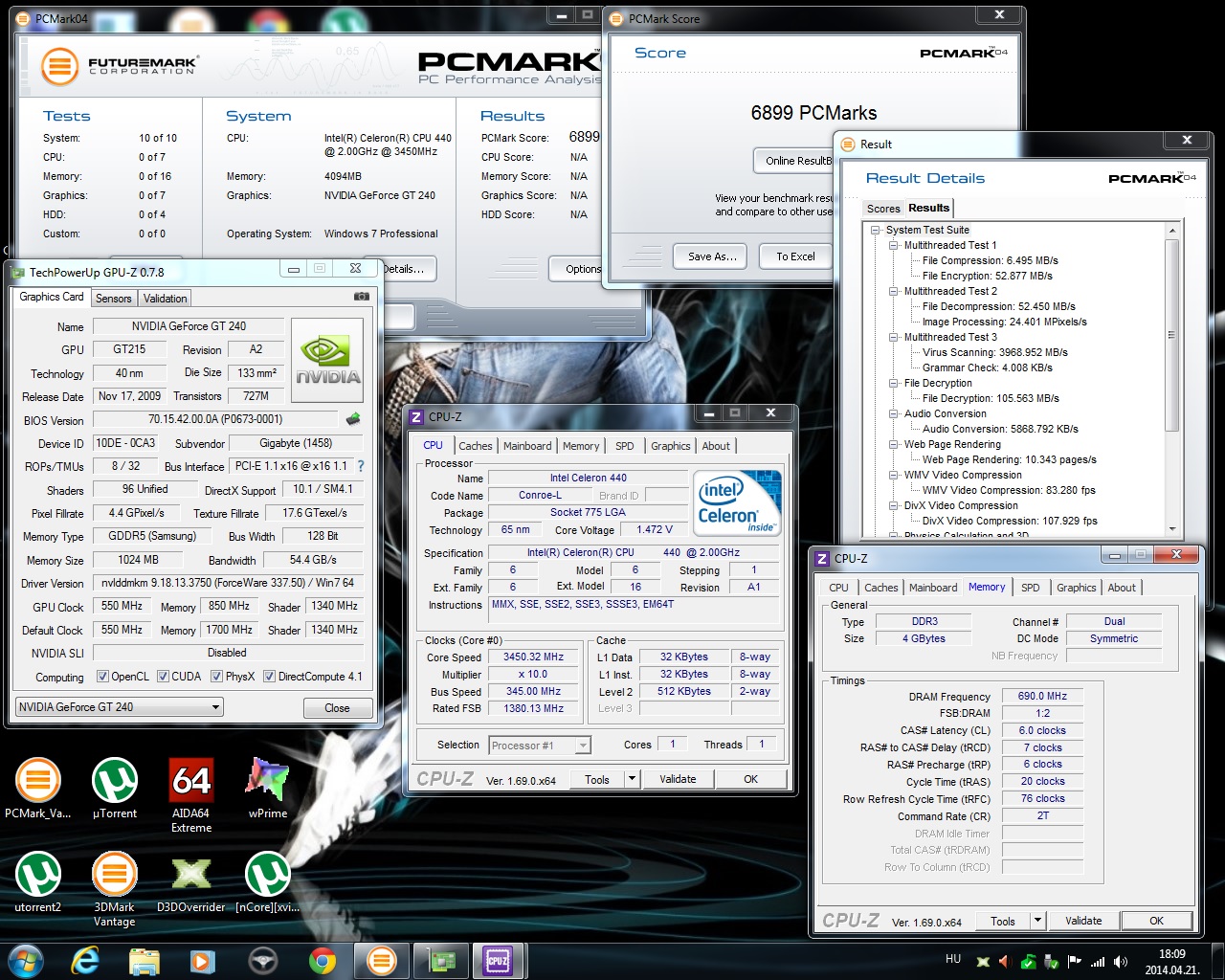Open Tools dropdown arrow in CPU-Z Memory window
This screenshot has height=980, width=1225.
tap(1037, 921)
